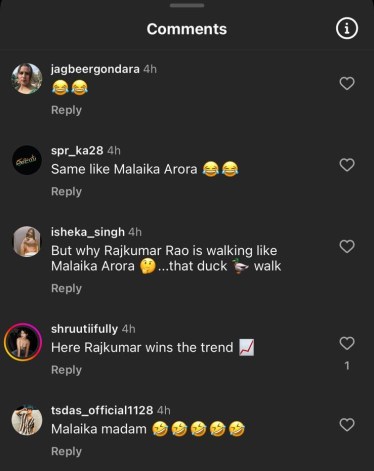Open isheka_singh's profile photo
The width and height of the screenshot is (374, 471).
pos(27,242)
